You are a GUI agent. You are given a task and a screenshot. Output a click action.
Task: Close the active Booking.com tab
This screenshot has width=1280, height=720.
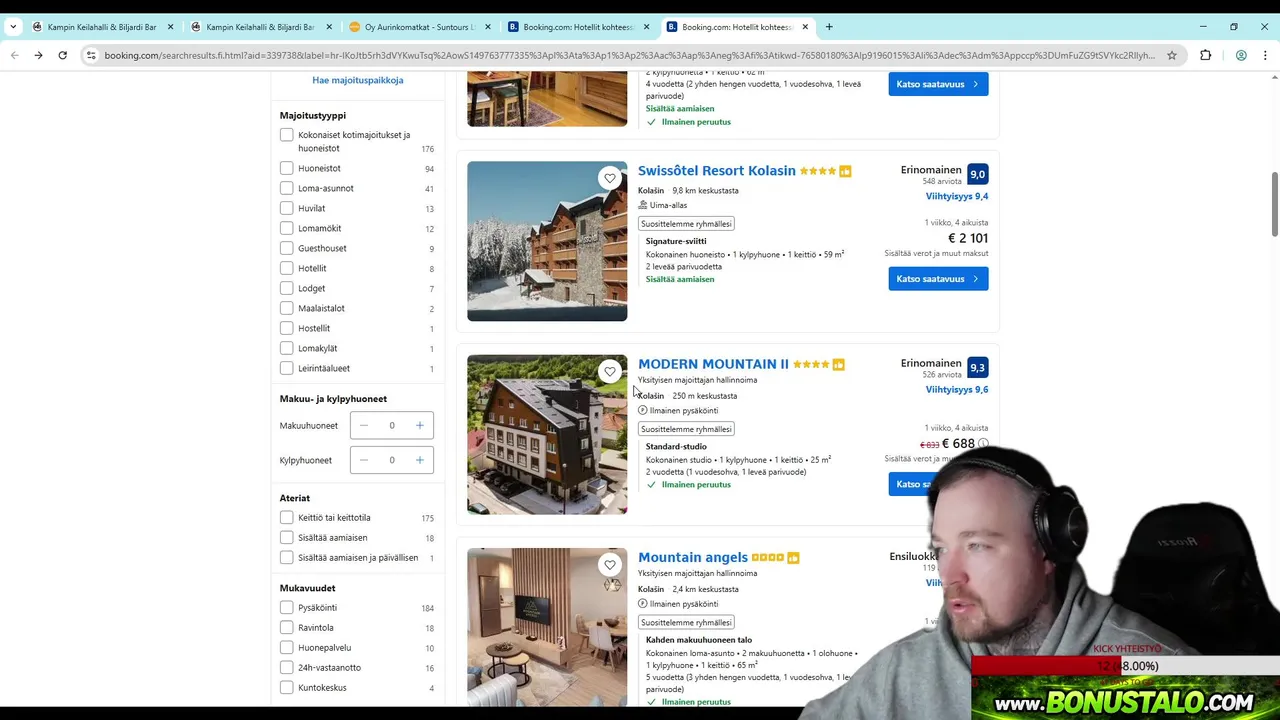coord(805,27)
